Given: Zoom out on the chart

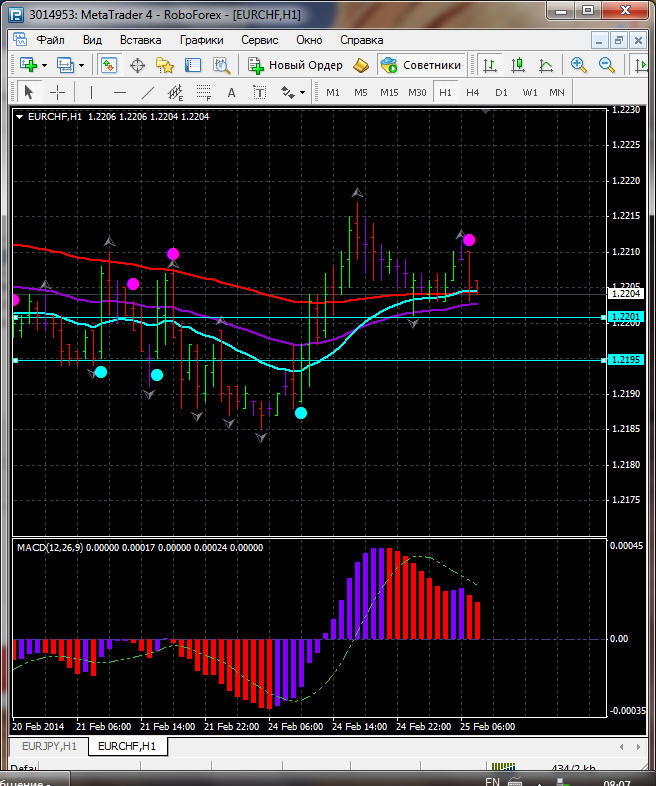Looking at the screenshot, I should point(606,65).
